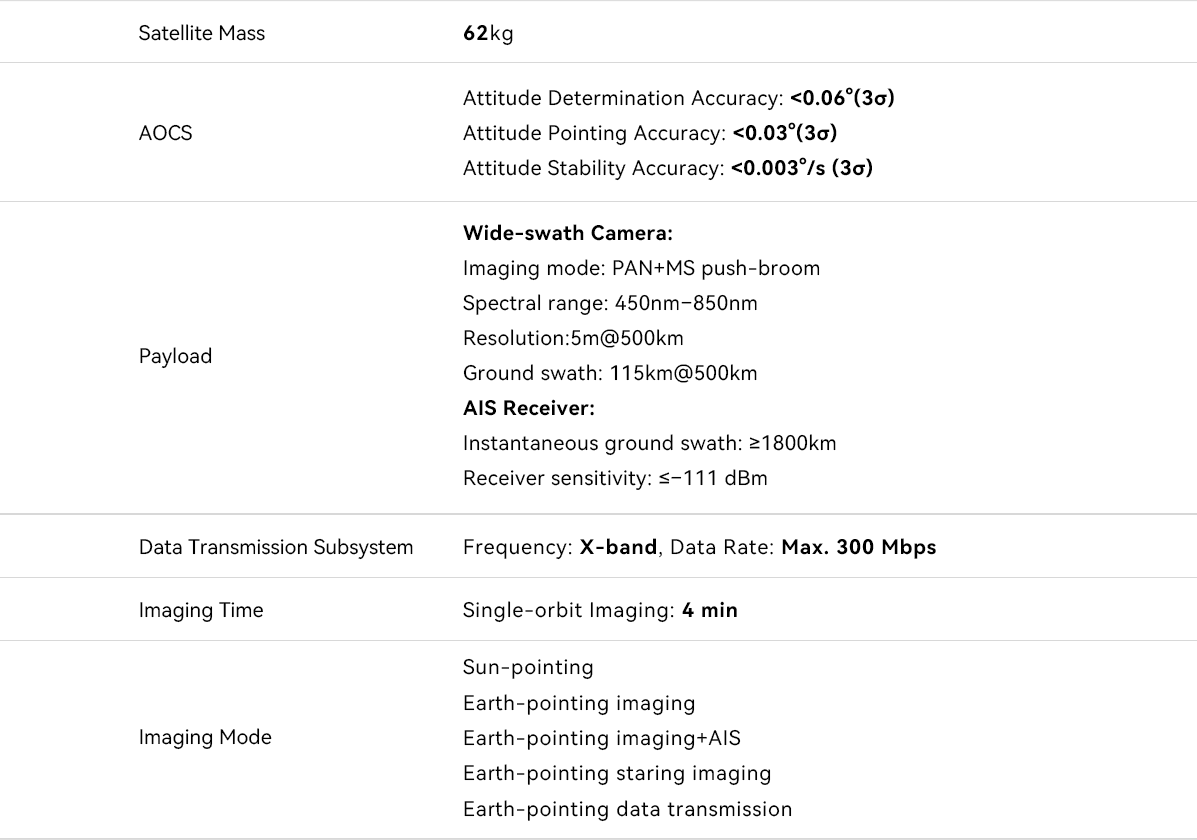
Task: Click the Receiver sensitivity line
Action: point(615,478)
